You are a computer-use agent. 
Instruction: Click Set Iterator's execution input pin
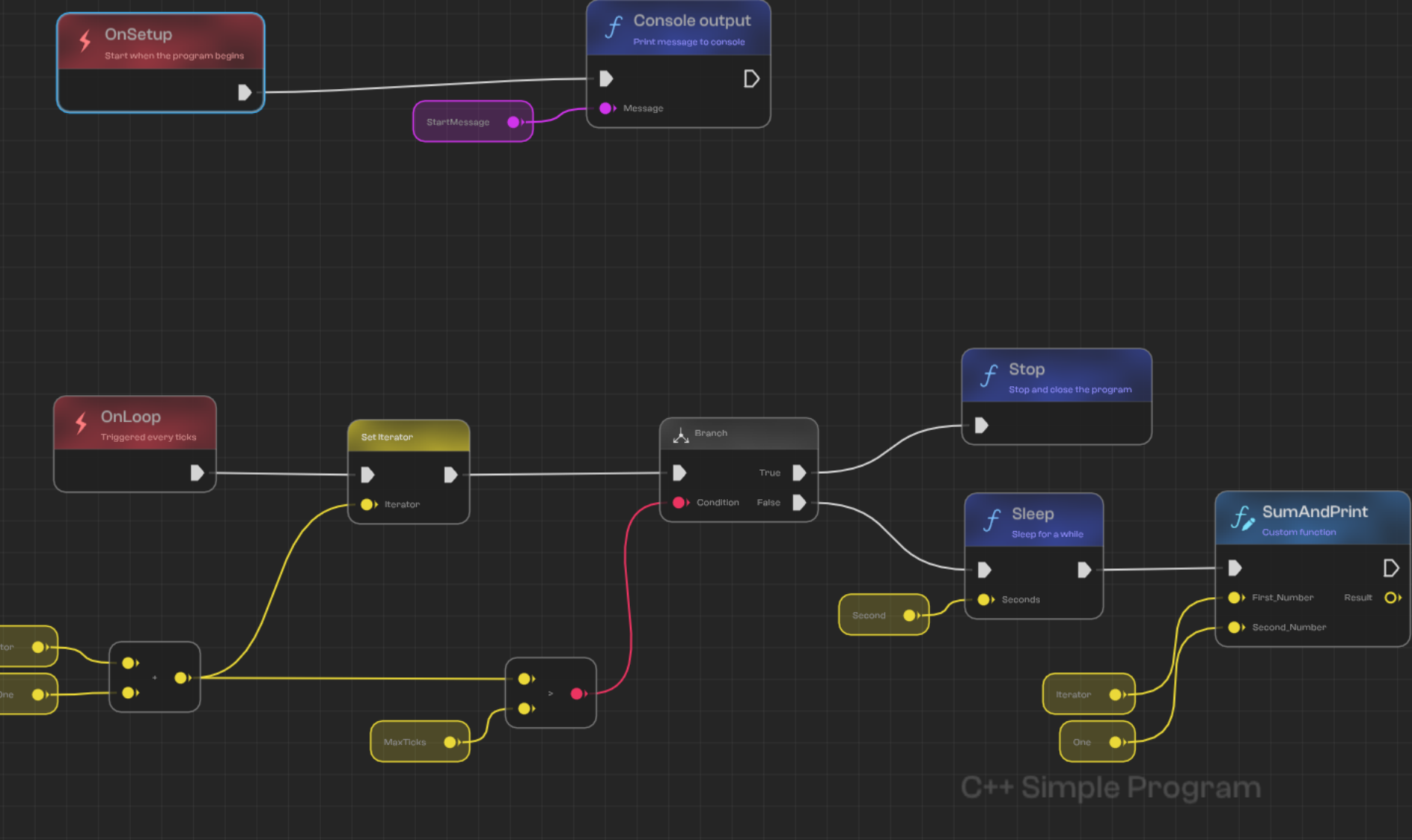click(368, 475)
